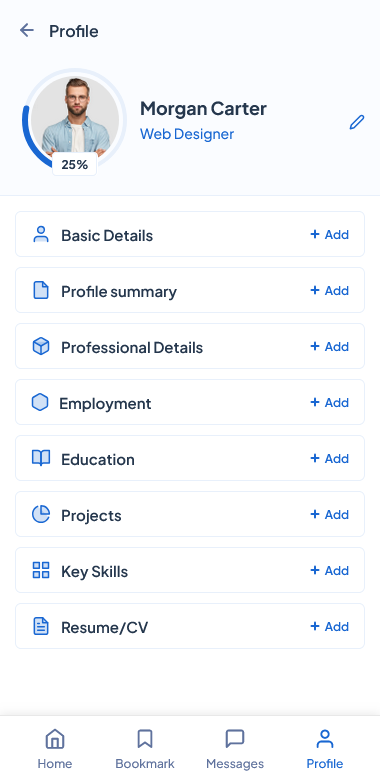The width and height of the screenshot is (380, 780).
Task: Click the Employment hexagon icon
Action: (x=40, y=402)
